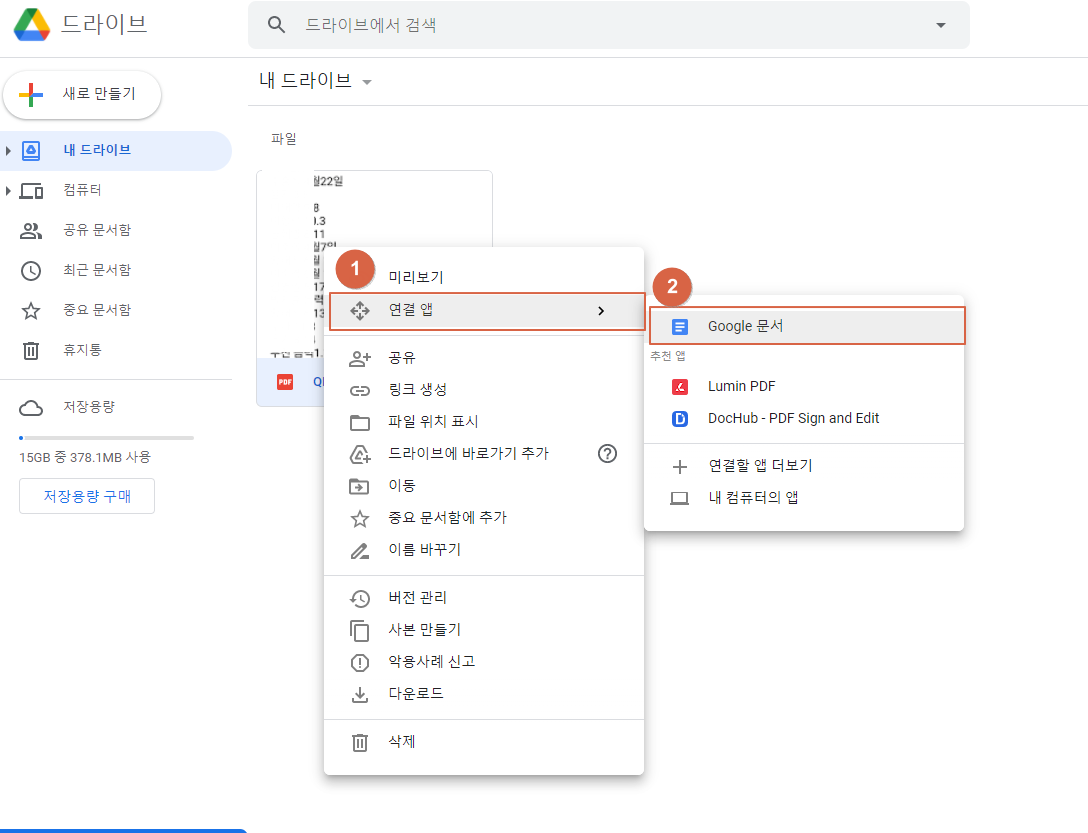
Task: Select 다운로드 menu entry
Action: 484,694
